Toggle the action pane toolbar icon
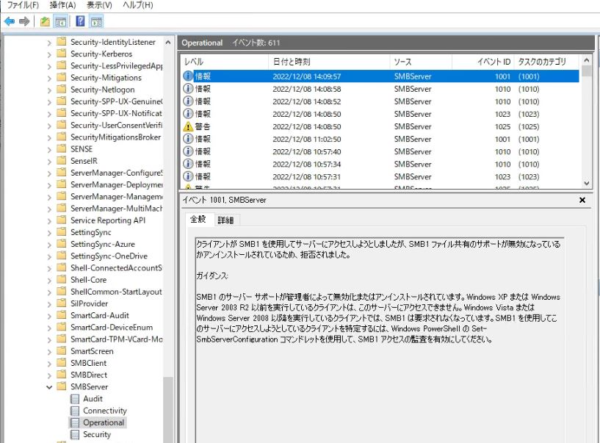The width and height of the screenshot is (600, 443). pyautogui.click(x=96, y=21)
